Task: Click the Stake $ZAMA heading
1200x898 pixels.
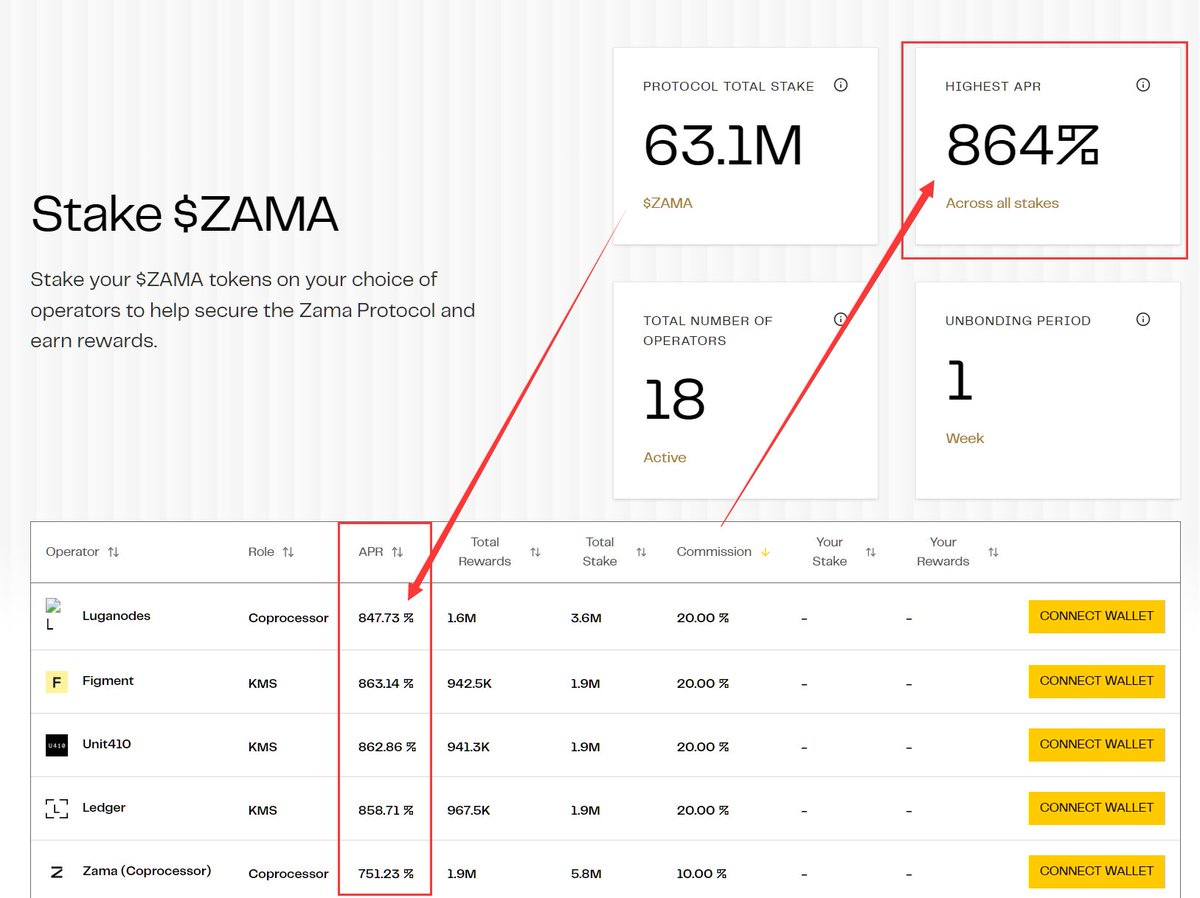Action: point(185,214)
